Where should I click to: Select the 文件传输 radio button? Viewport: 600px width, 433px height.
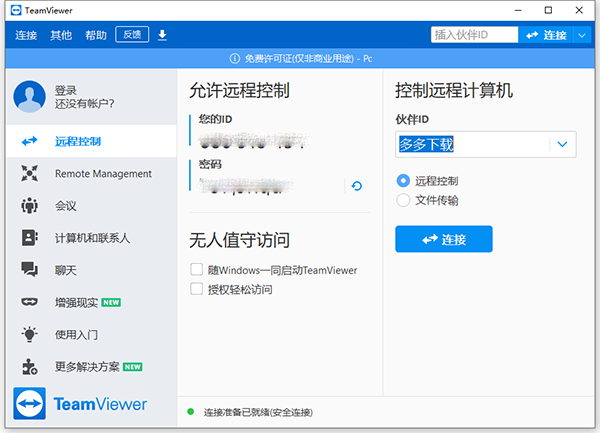click(x=403, y=200)
